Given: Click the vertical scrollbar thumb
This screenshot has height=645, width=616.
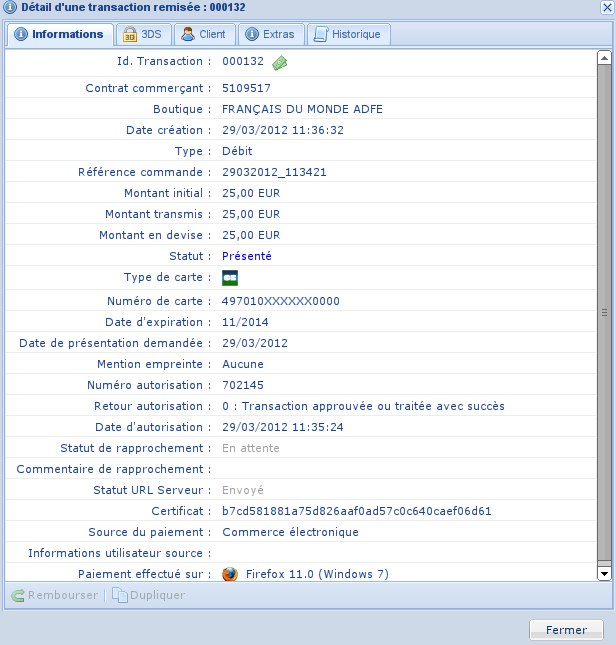Looking at the screenshot, I should coord(604,312).
